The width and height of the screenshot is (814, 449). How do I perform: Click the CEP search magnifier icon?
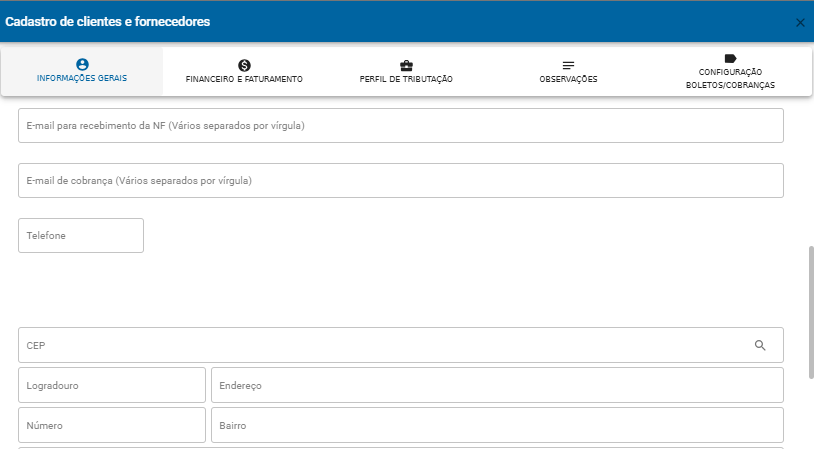click(x=760, y=345)
